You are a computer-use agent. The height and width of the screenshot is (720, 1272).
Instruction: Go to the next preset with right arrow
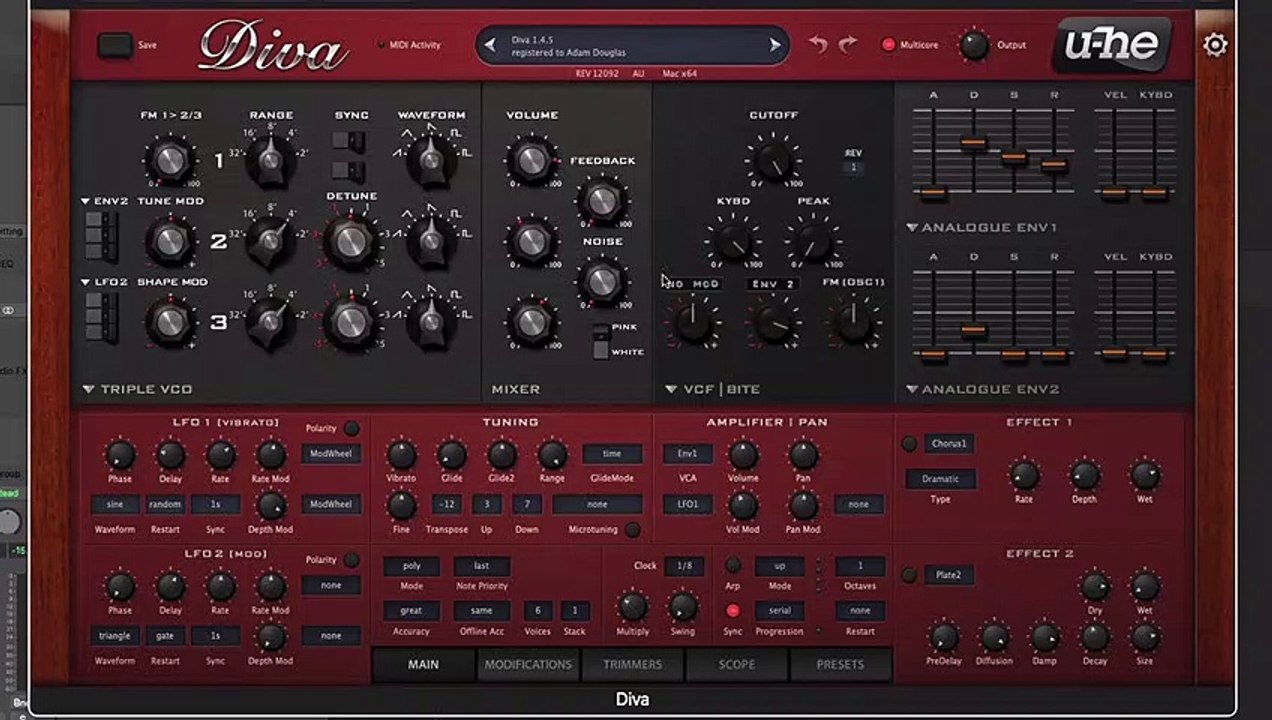coord(774,45)
